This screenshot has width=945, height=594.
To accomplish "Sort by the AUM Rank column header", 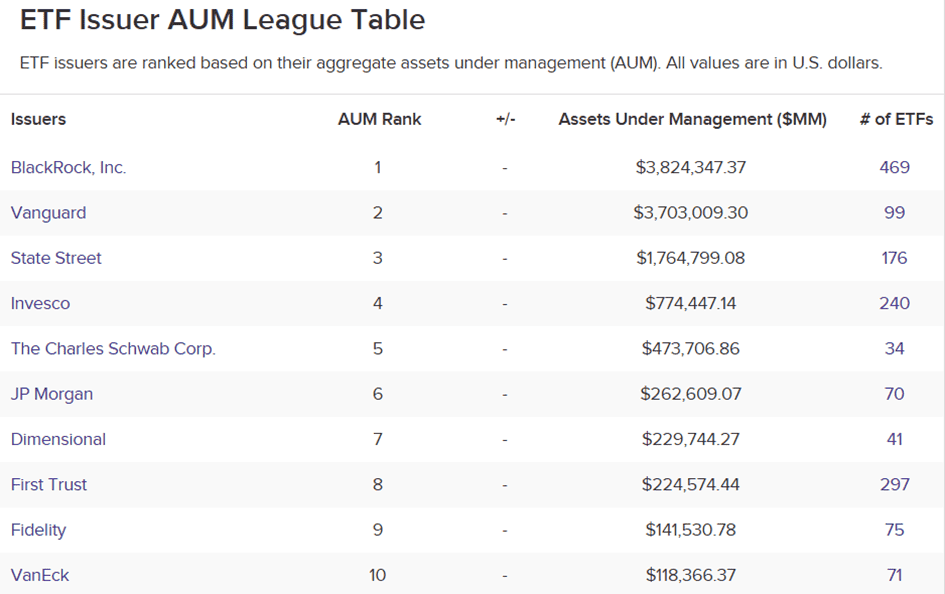I will 379,119.
